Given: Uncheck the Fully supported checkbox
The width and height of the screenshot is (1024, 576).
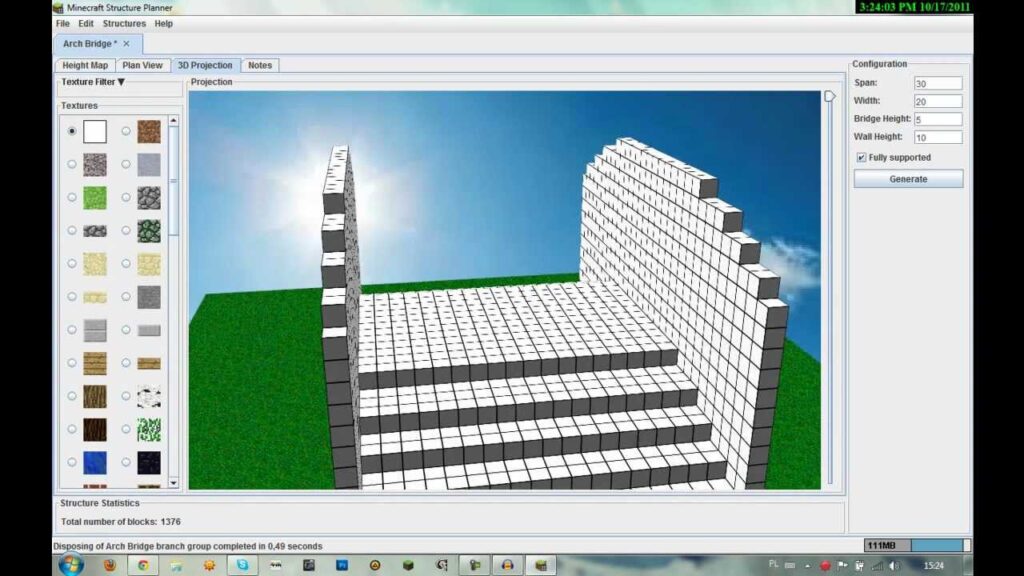Looking at the screenshot, I should (x=861, y=157).
